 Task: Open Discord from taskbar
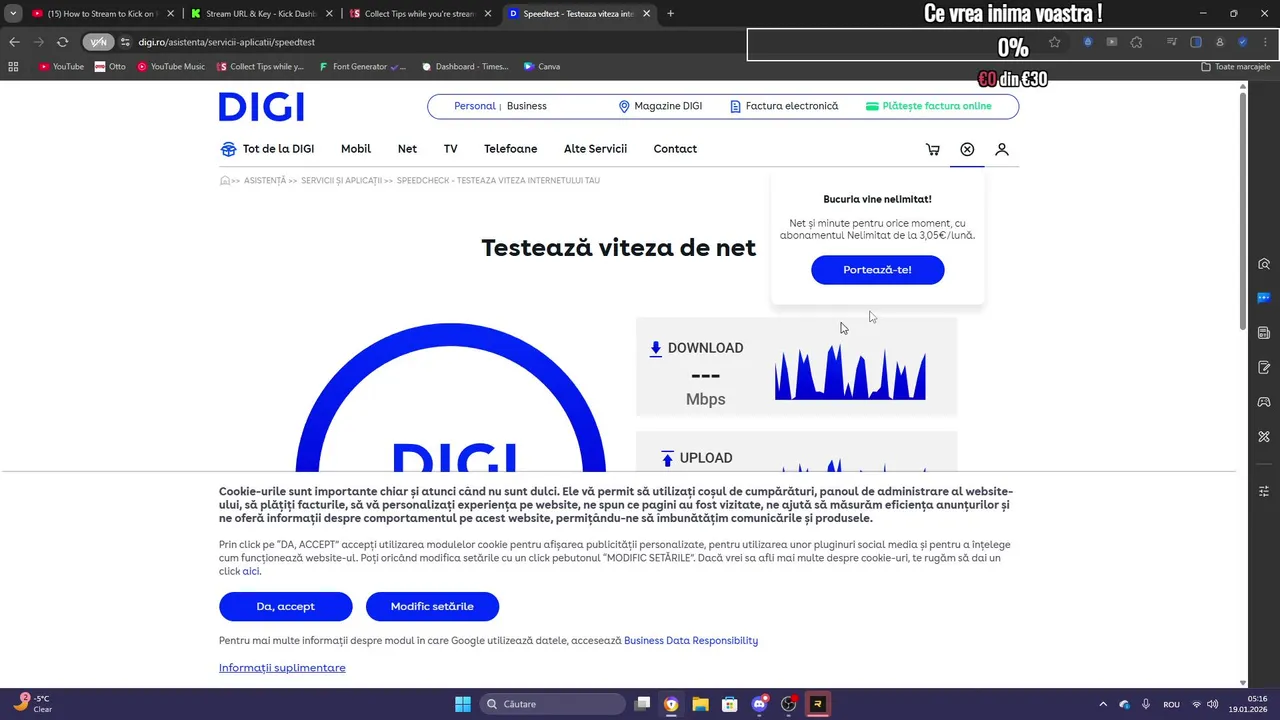click(759, 704)
